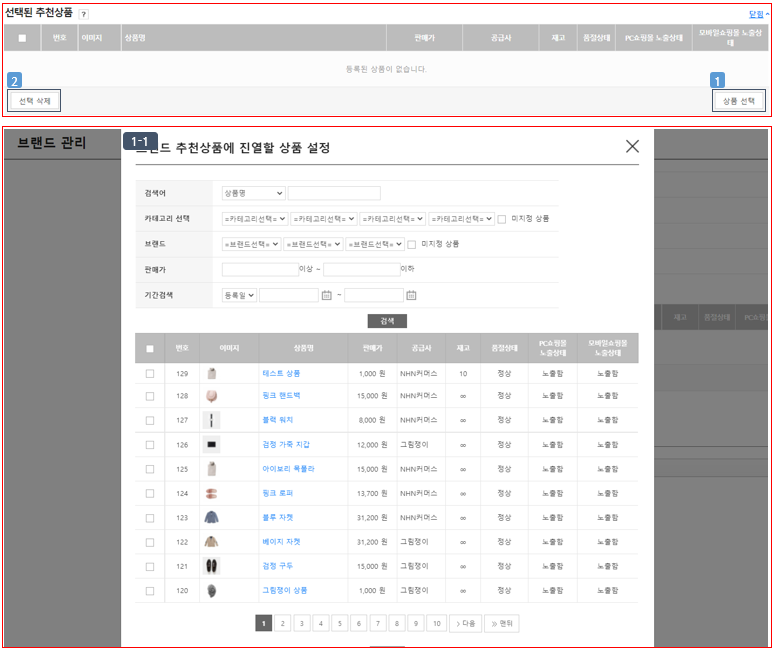Check 미지정 상품 in brand row
Viewport: 775px width, 654px height.
click(412, 244)
